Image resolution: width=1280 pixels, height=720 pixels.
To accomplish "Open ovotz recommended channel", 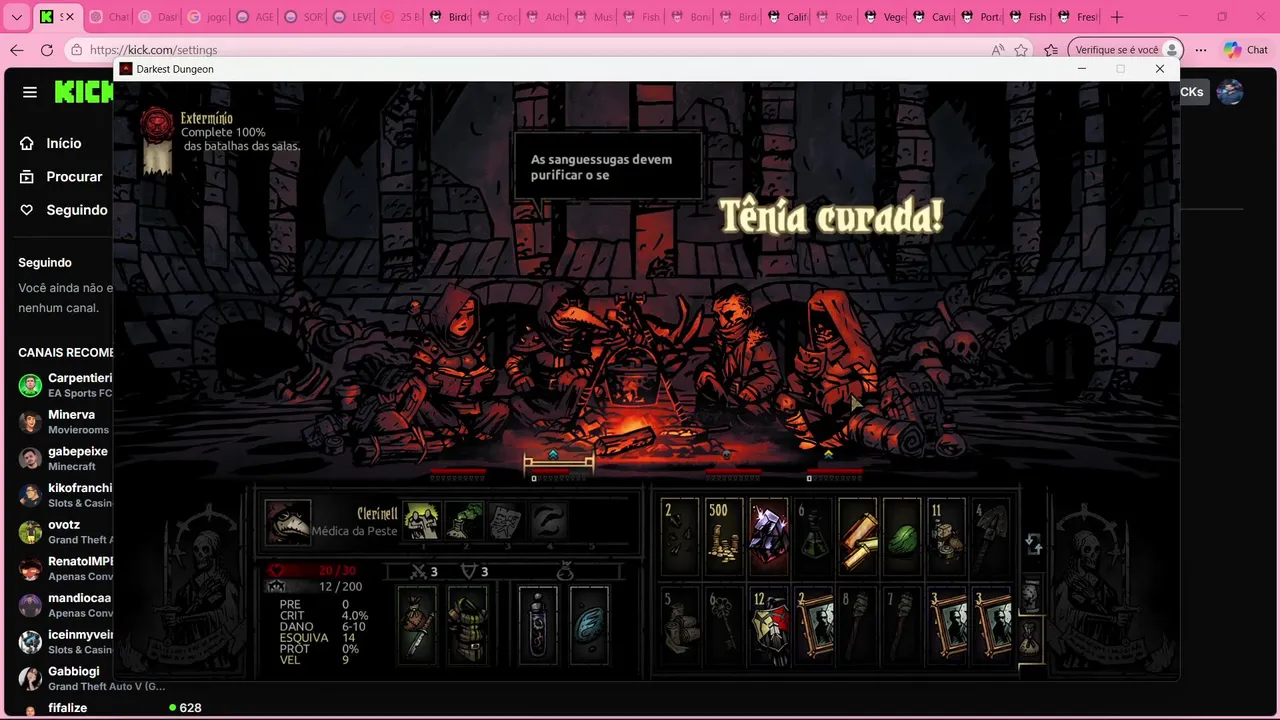I will [65, 532].
